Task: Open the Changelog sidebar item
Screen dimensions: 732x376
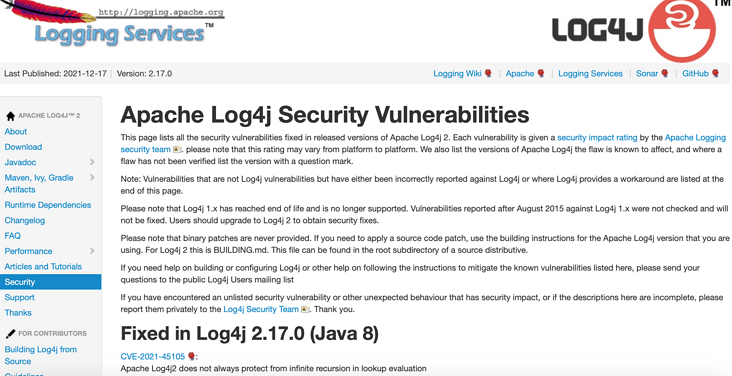Action: coord(25,220)
